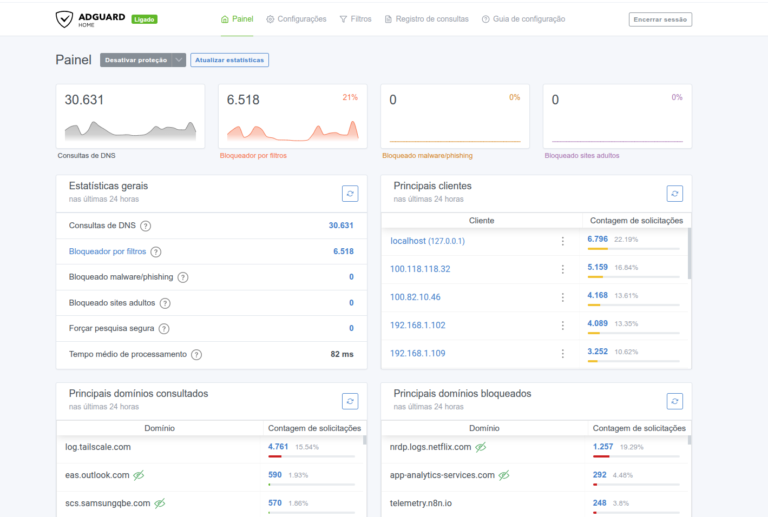Image resolution: width=768 pixels, height=517 pixels.
Task: Click the 4.761 count for log.tailscale.com
Action: [278, 446]
